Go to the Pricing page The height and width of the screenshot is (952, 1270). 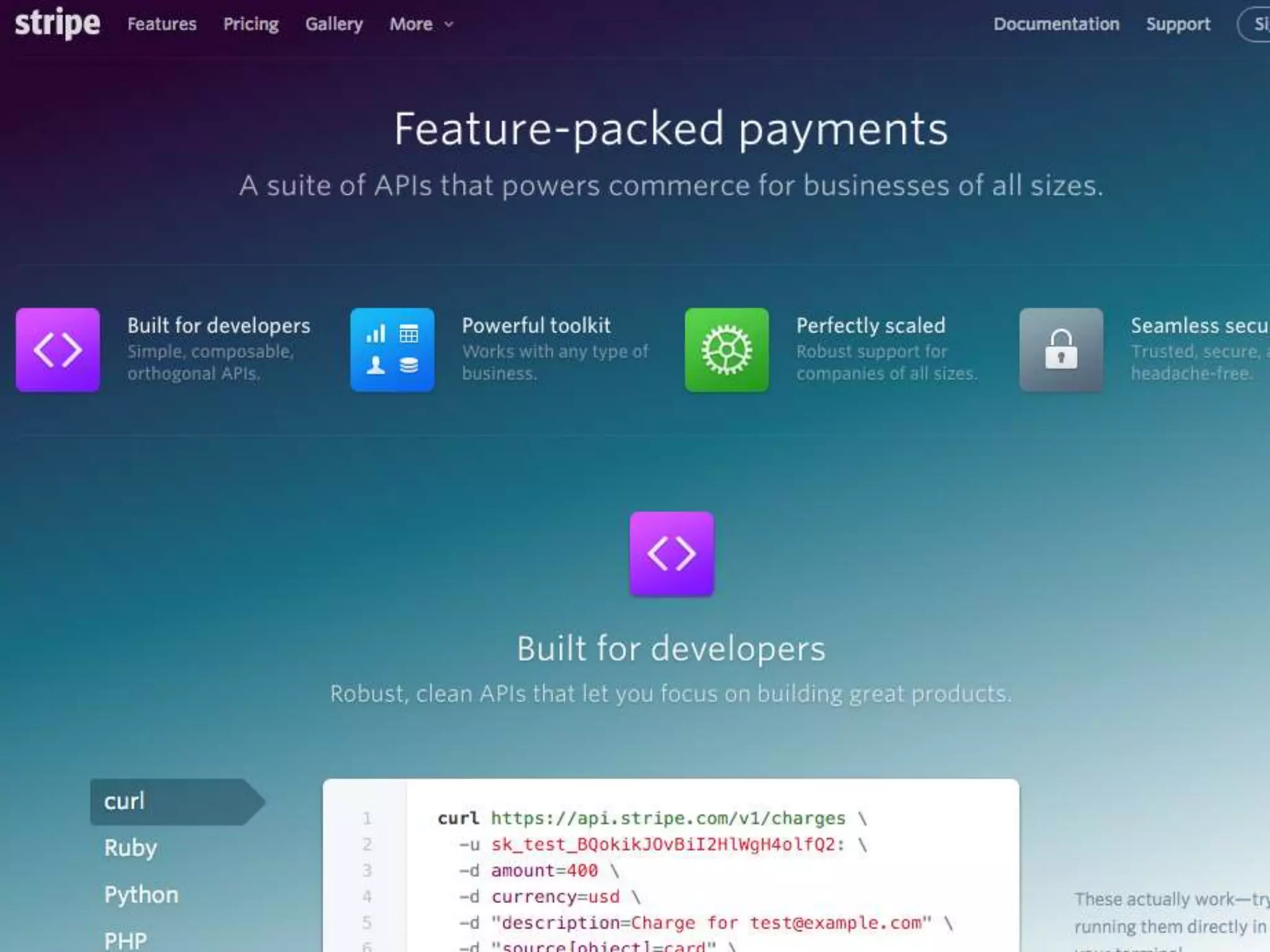click(x=251, y=24)
